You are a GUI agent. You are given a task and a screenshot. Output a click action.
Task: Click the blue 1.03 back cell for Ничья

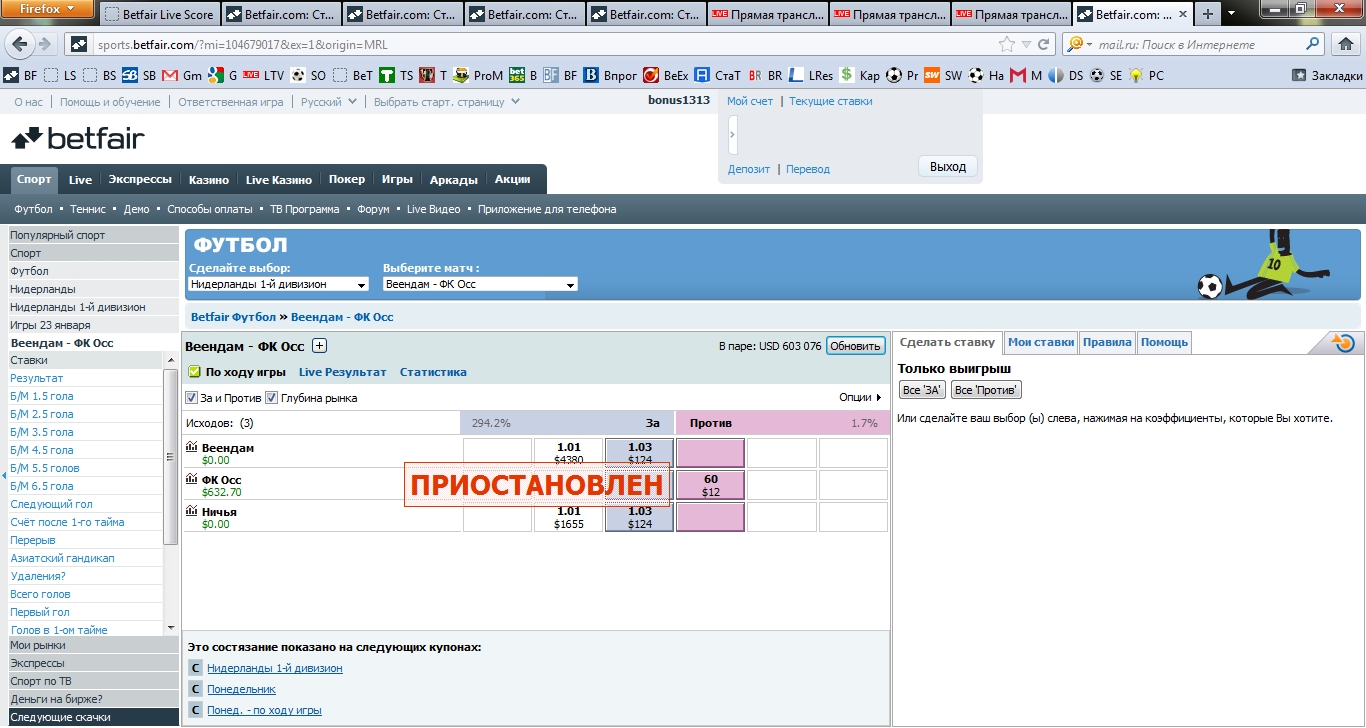pos(640,517)
